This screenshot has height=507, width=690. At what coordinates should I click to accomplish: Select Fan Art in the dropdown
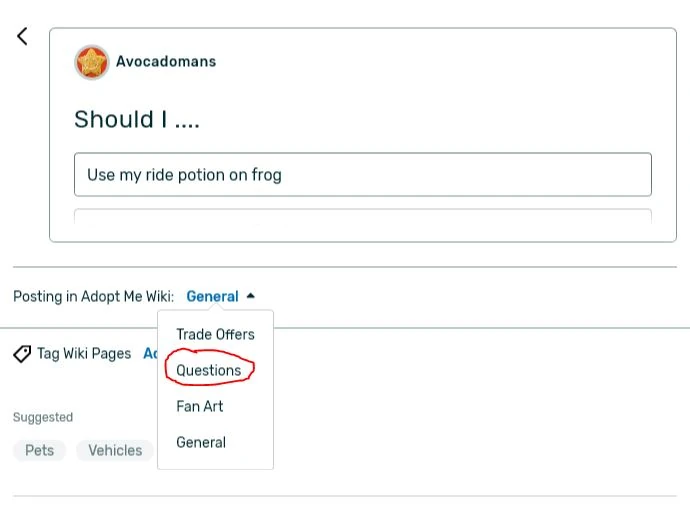pyautogui.click(x=200, y=406)
